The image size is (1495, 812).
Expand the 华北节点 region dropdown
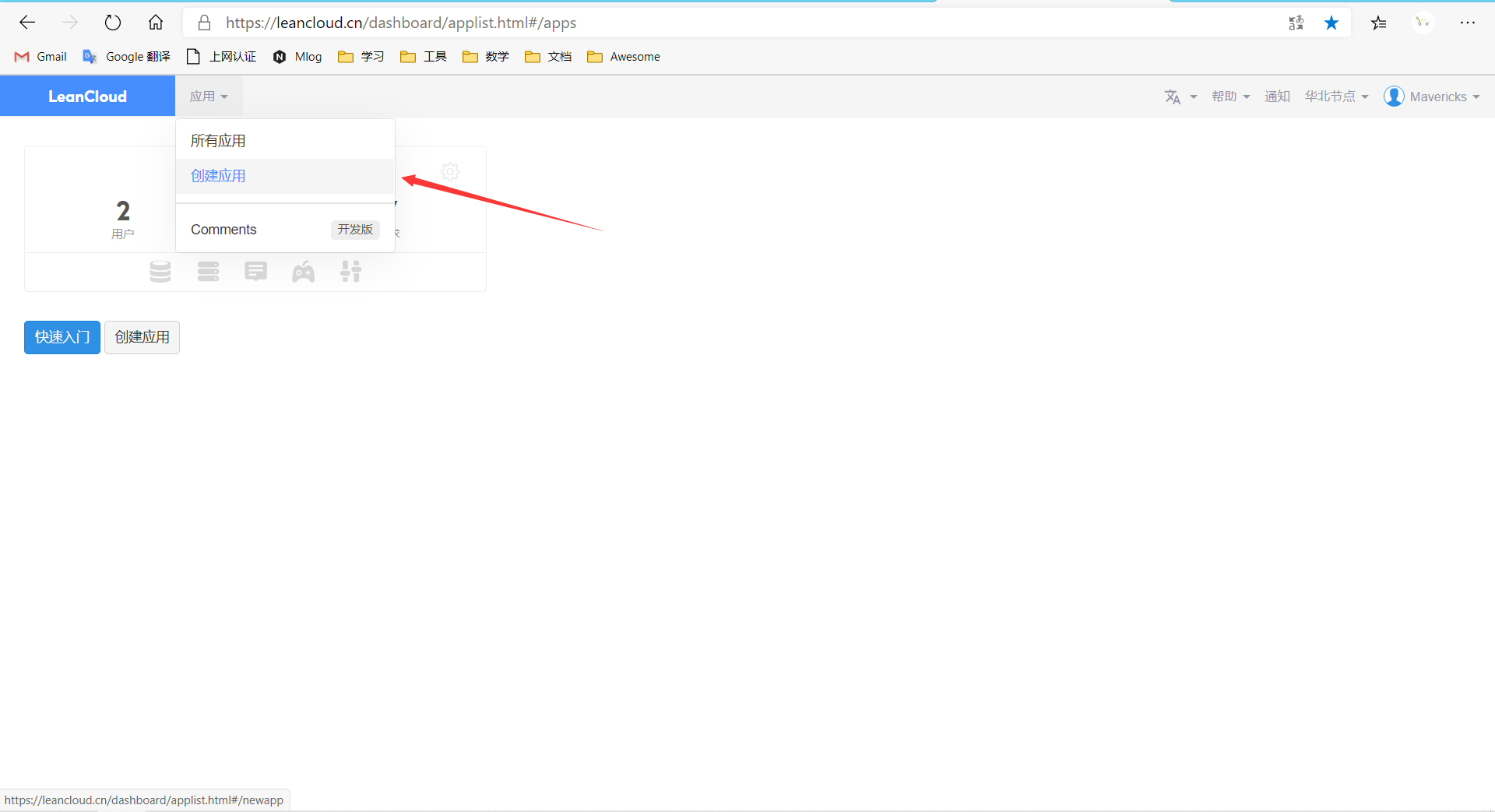coord(1336,97)
